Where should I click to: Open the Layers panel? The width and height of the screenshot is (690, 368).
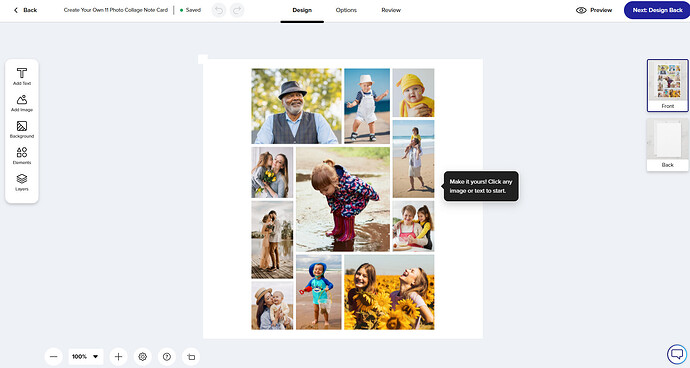click(x=22, y=182)
